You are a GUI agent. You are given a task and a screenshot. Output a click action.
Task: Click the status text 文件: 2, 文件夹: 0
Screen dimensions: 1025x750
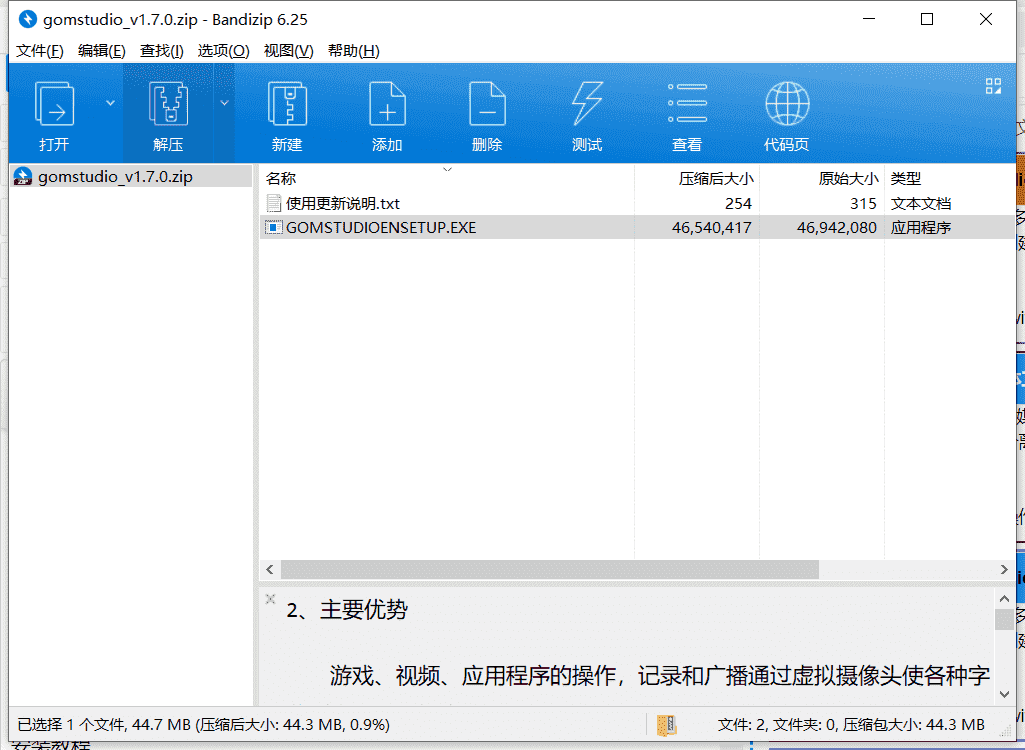777,725
